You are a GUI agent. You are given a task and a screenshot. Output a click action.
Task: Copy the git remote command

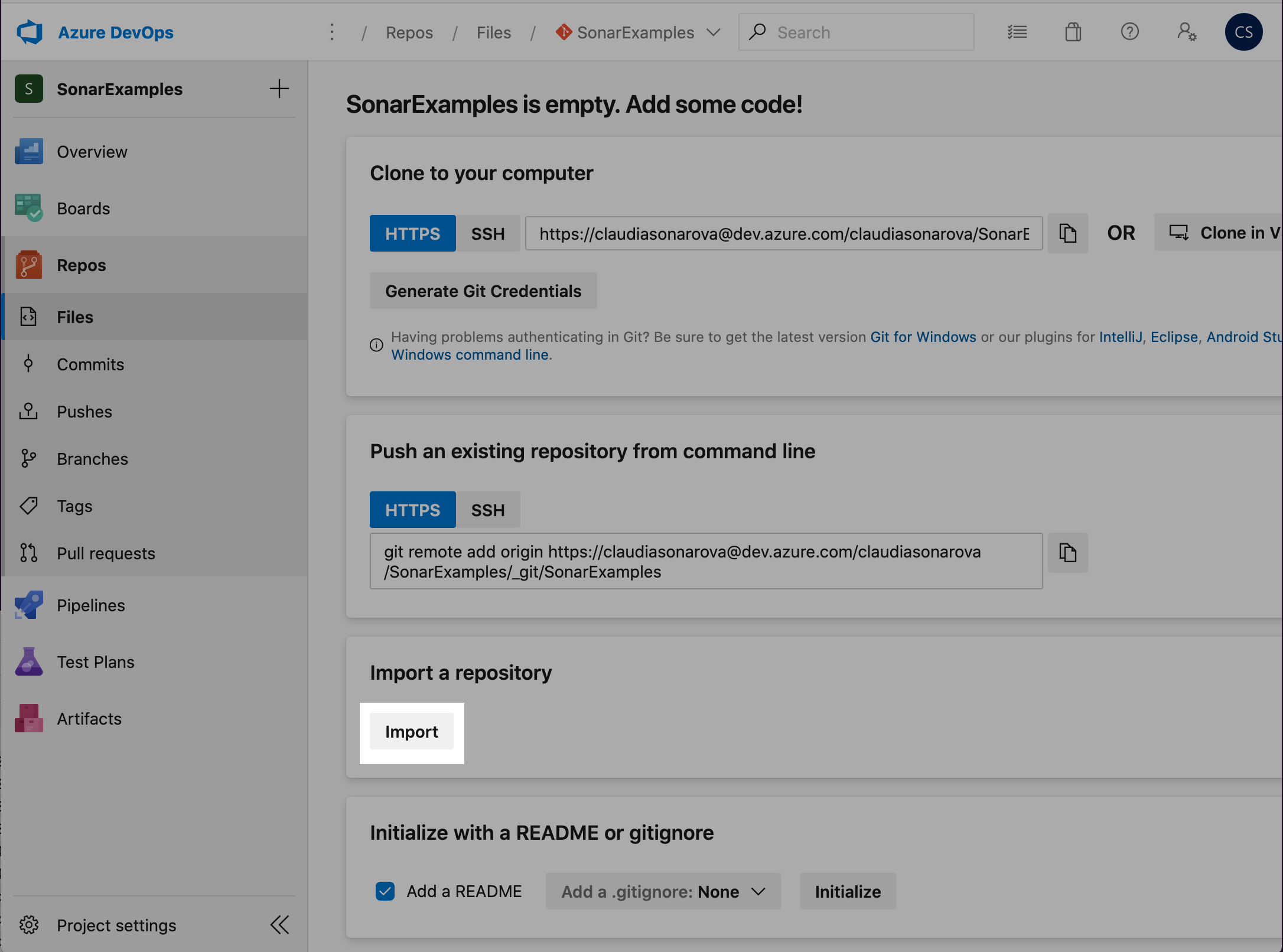[x=1068, y=553]
